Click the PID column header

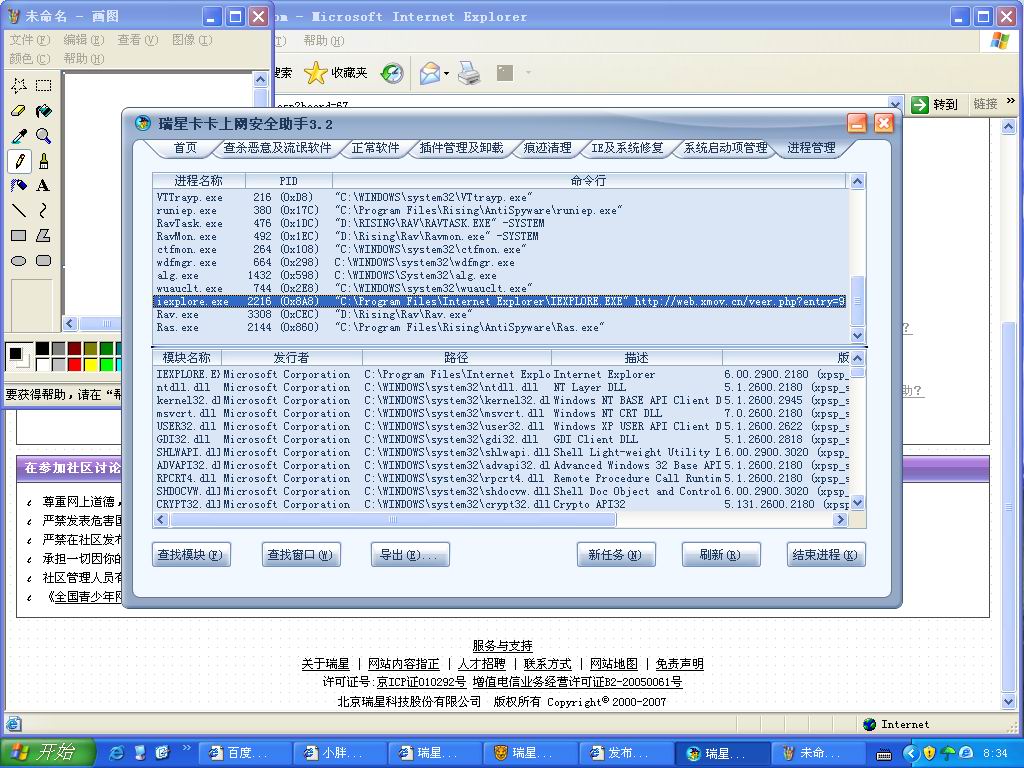(x=289, y=181)
